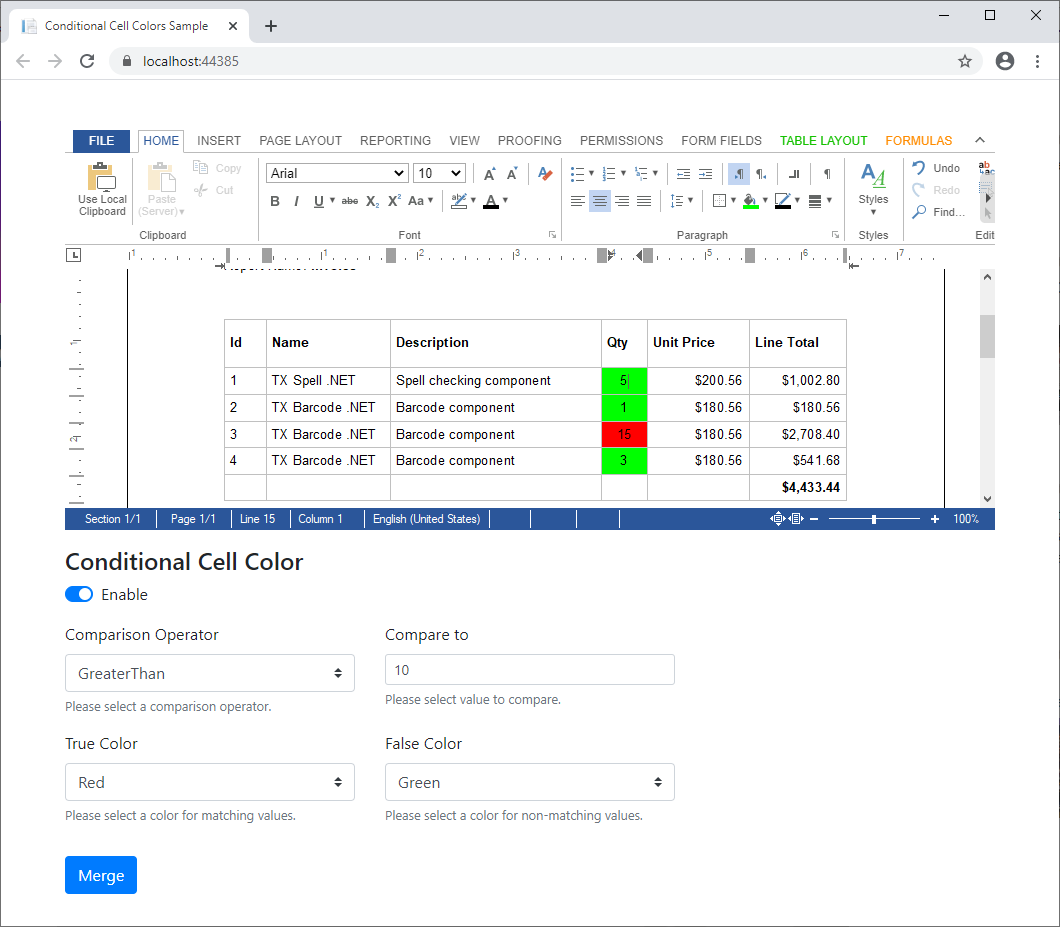Image resolution: width=1060 pixels, height=927 pixels.
Task: Undo the last action
Action: tap(936, 168)
